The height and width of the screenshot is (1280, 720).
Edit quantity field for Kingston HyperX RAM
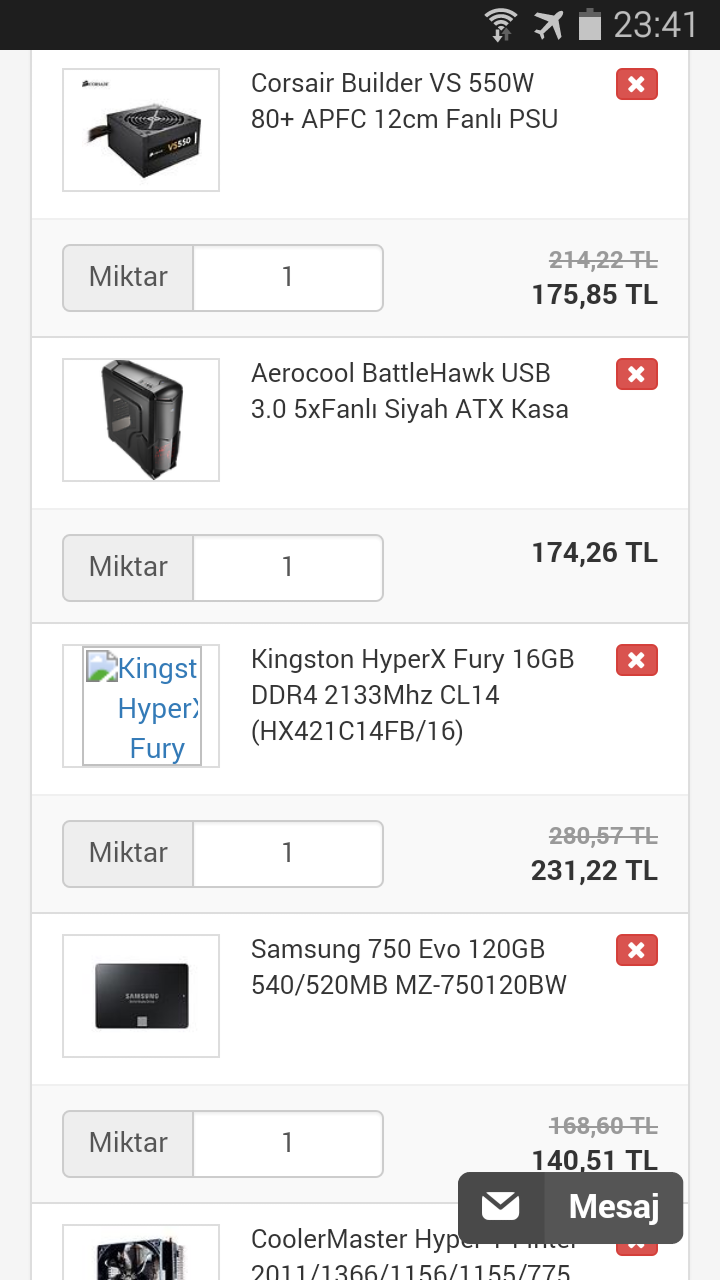(288, 853)
